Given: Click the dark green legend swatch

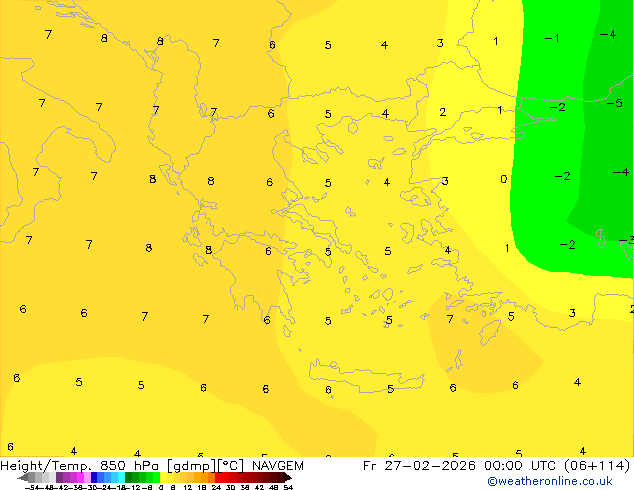Looking at the screenshot, I should tap(128, 477).
